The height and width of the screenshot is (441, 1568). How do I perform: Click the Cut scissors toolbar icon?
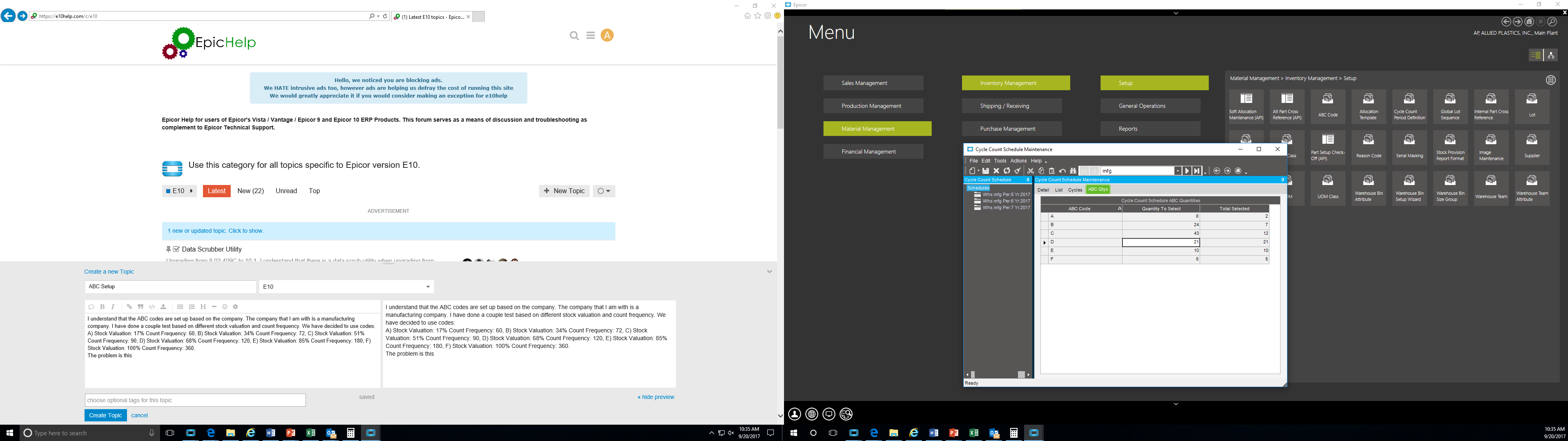[1031, 171]
